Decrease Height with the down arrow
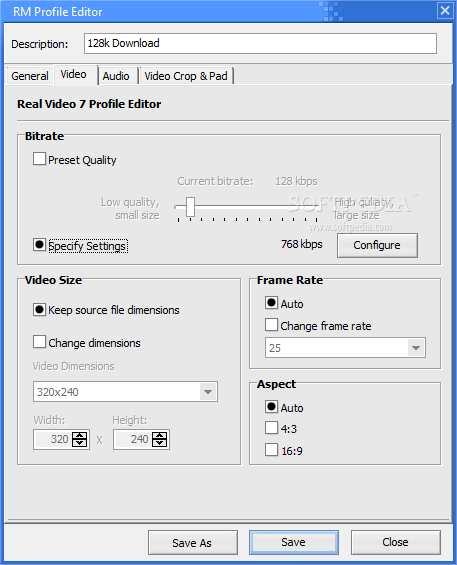Viewport: 457px width, 565px height. point(159,443)
